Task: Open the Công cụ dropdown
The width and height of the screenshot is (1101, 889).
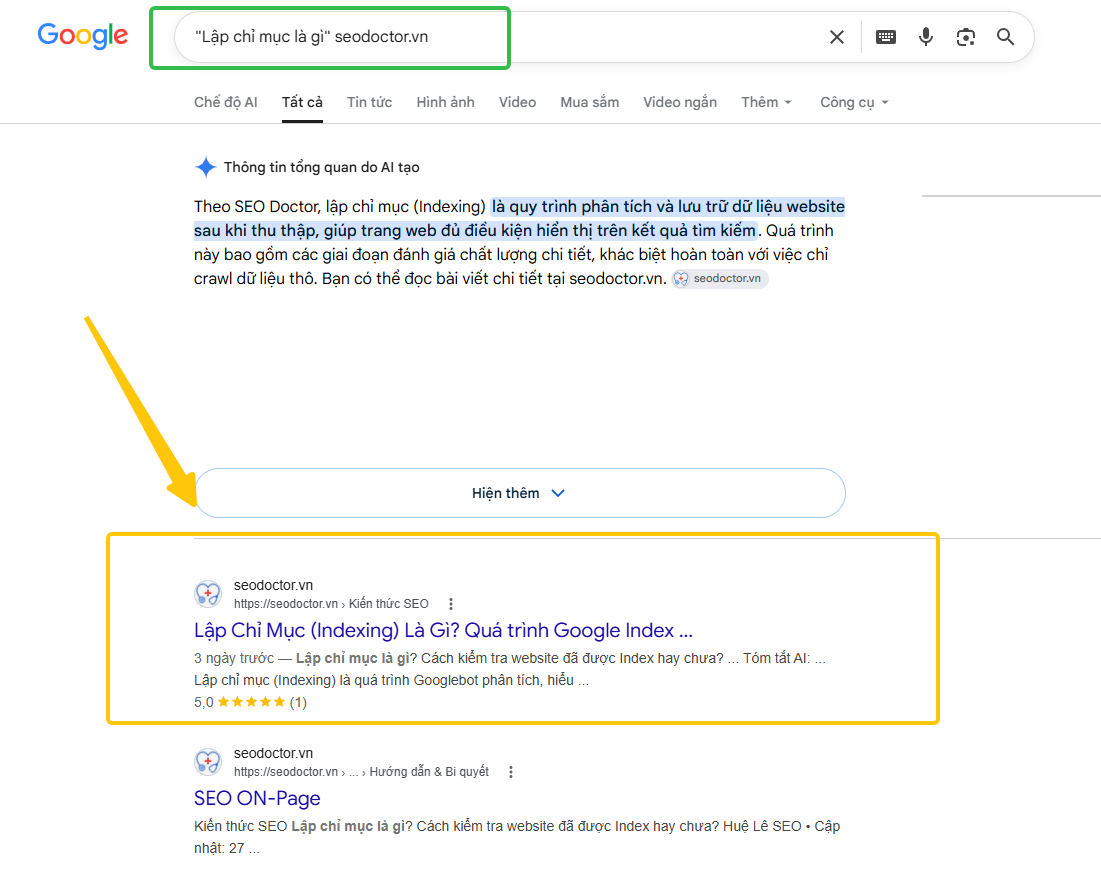Action: (x=854, y=103)
